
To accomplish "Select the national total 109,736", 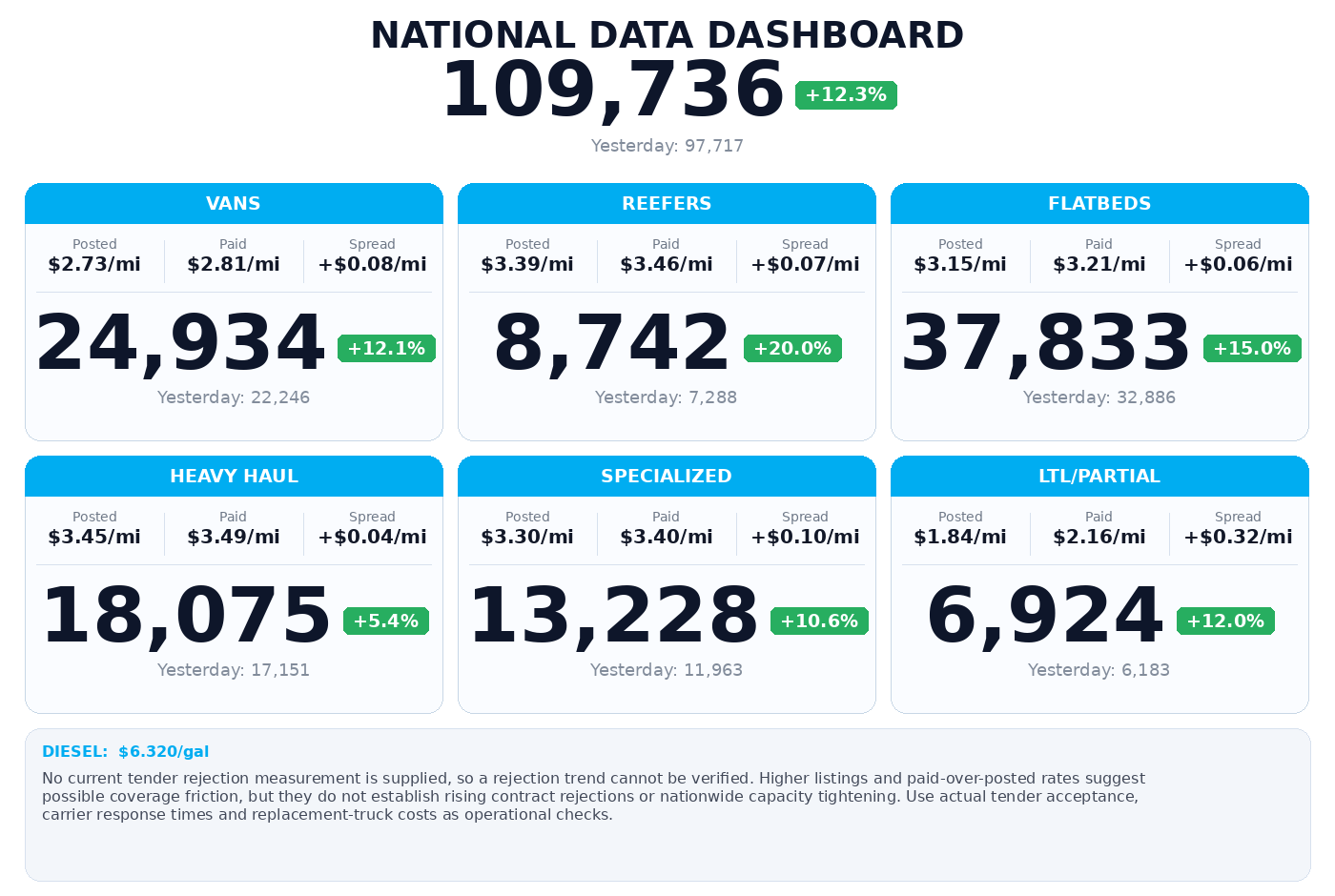I will 612,91.
